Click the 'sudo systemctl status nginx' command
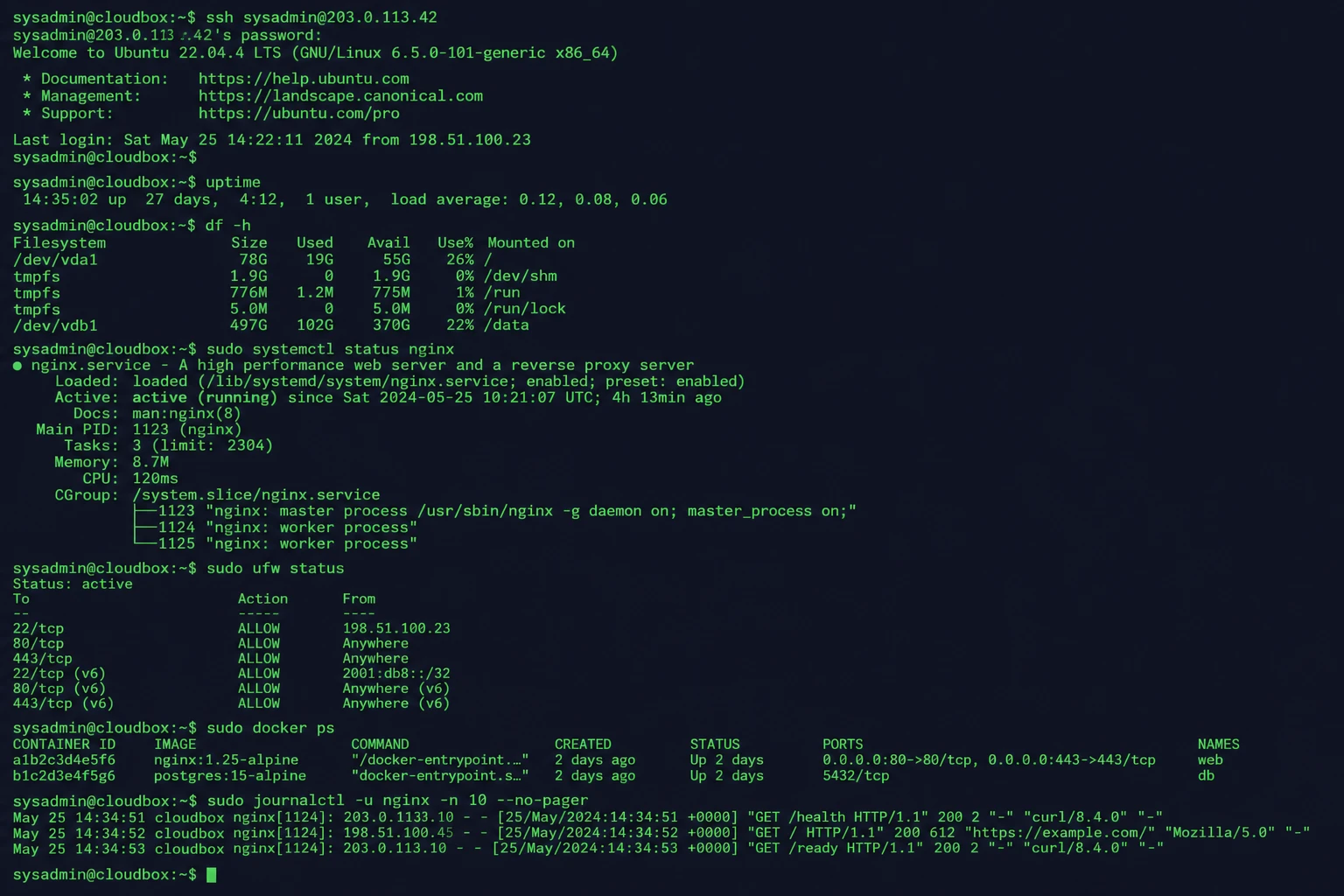 [330, 350]
